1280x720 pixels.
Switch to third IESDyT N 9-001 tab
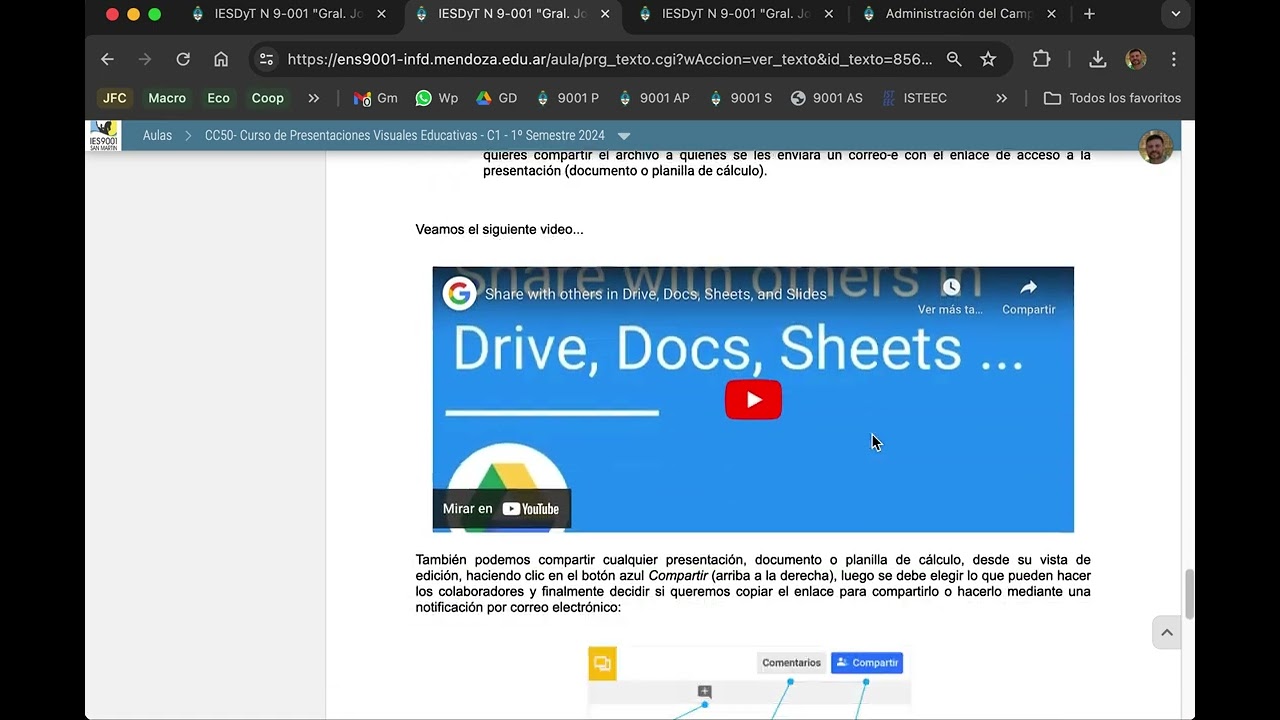[736, 14]
